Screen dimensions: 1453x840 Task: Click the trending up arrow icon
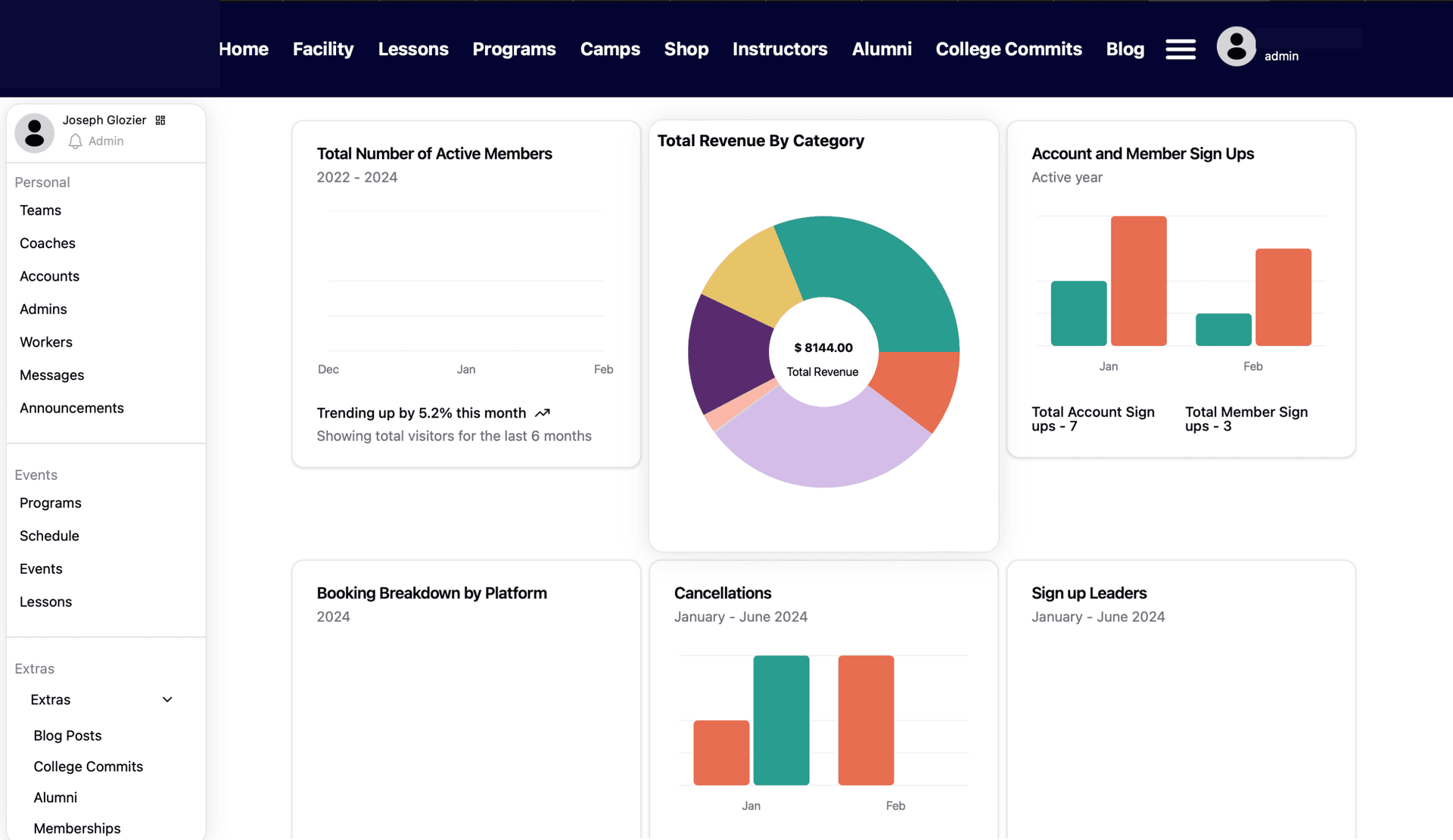coord(543,413)
